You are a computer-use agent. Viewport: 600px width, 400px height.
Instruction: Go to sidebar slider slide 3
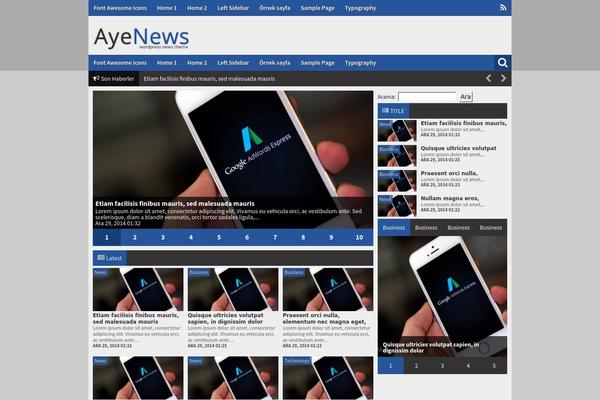(442, 366)
